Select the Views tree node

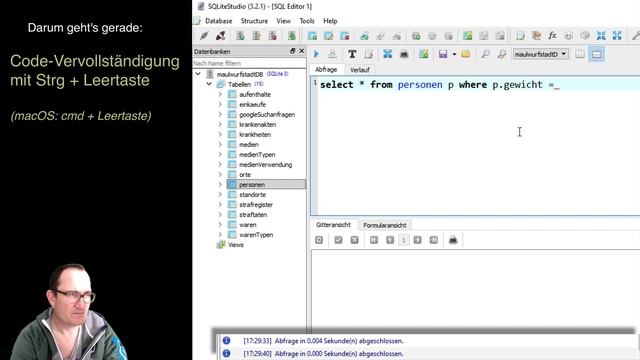[236, 245]
